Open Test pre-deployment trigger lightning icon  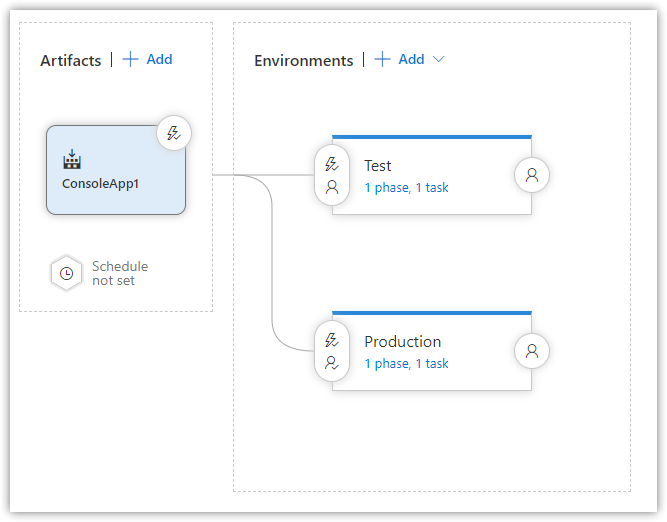point(331,164)
